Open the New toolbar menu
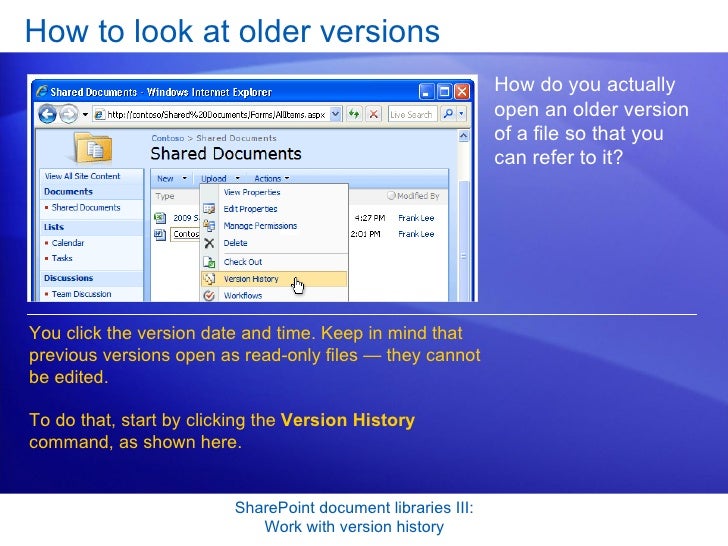Viewport: 728px width, 546px height. [x=171, y=178]
